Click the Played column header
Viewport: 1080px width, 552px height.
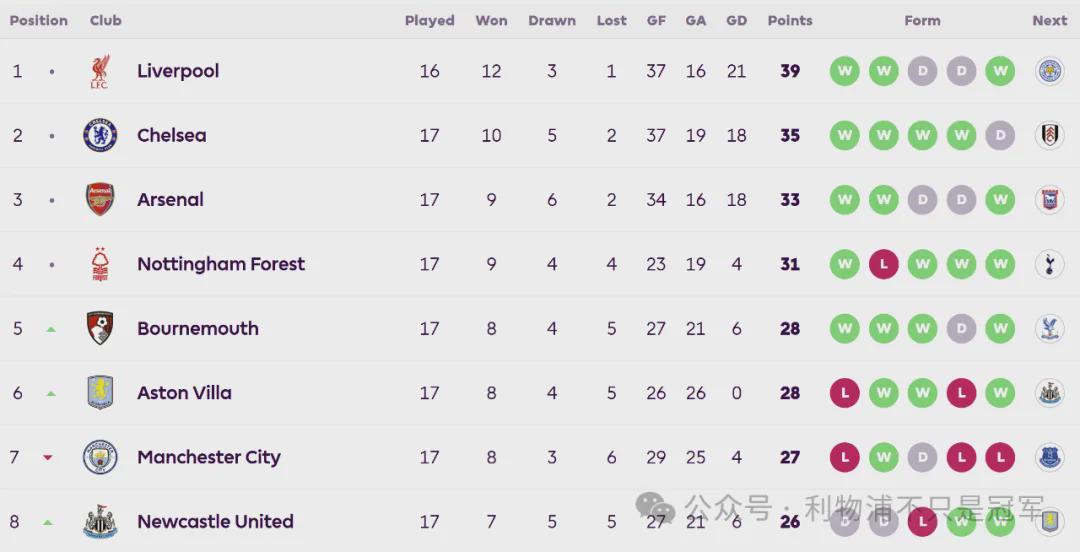point(430,21)
